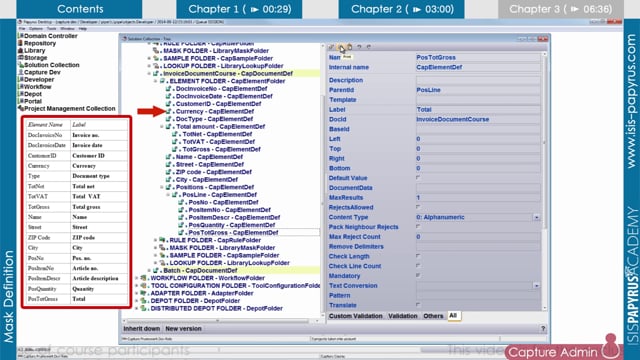
Task: Click the TOOL CONFIGURATION FOLDER node icon
Action: 144,286
